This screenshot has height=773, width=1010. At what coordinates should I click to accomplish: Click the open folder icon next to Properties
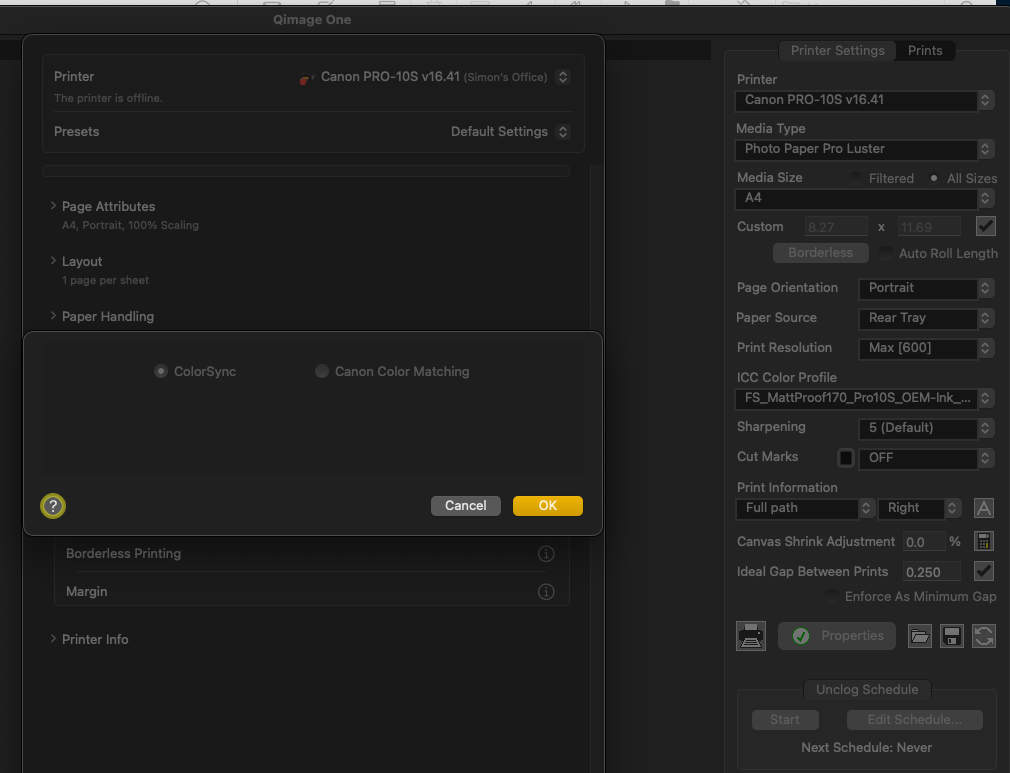(x=920, y=636)
